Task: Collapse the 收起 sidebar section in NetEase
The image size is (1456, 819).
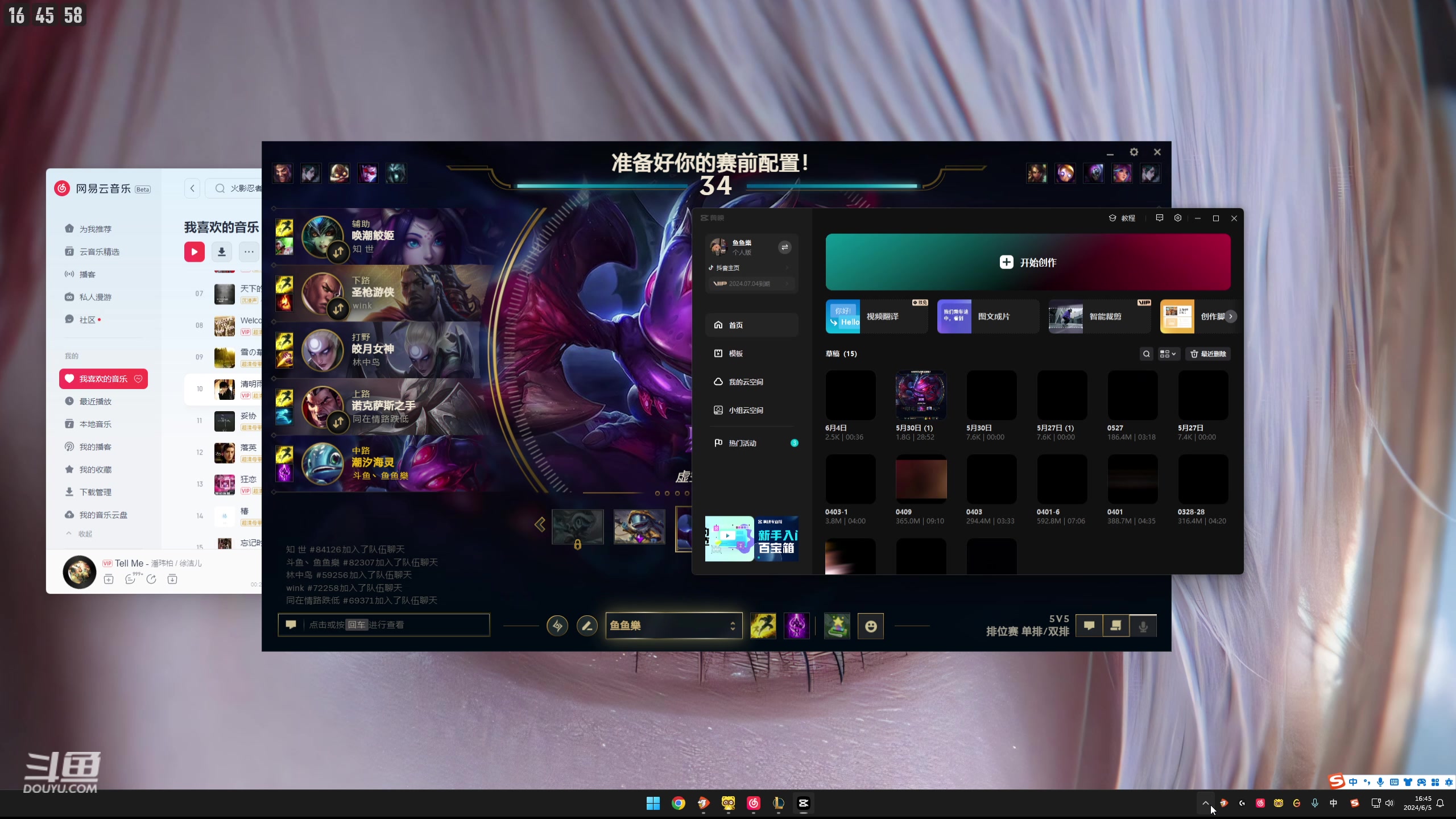Action: coord(80,533)
